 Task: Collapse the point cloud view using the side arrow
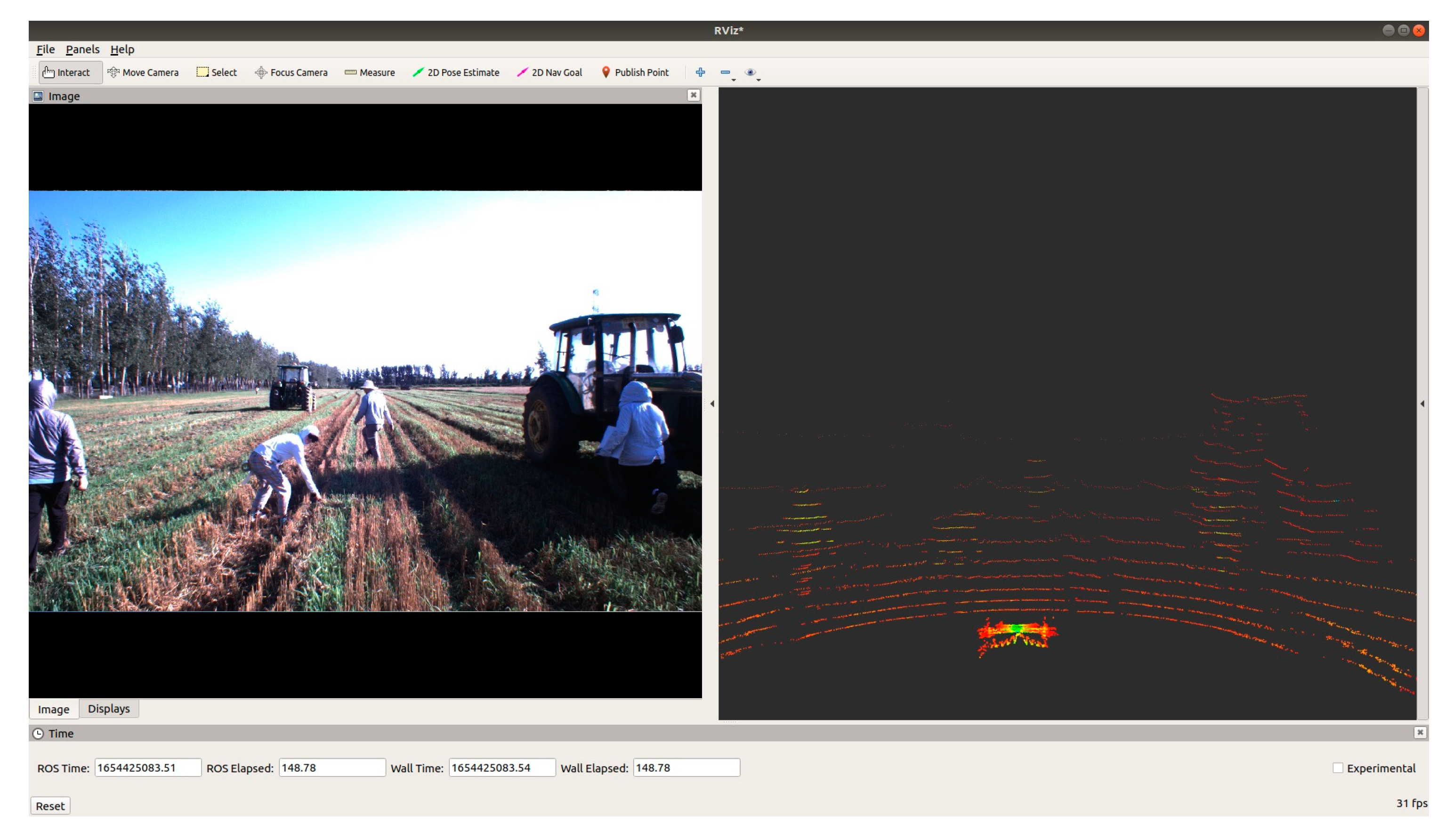tap(1422, 405)
